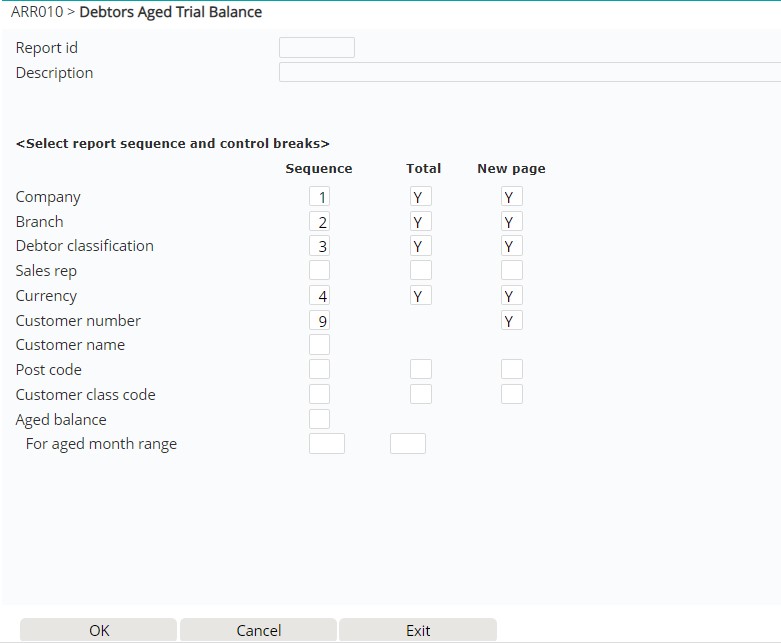
Task: Click into the Description text field
Action: tap(528, 73)
